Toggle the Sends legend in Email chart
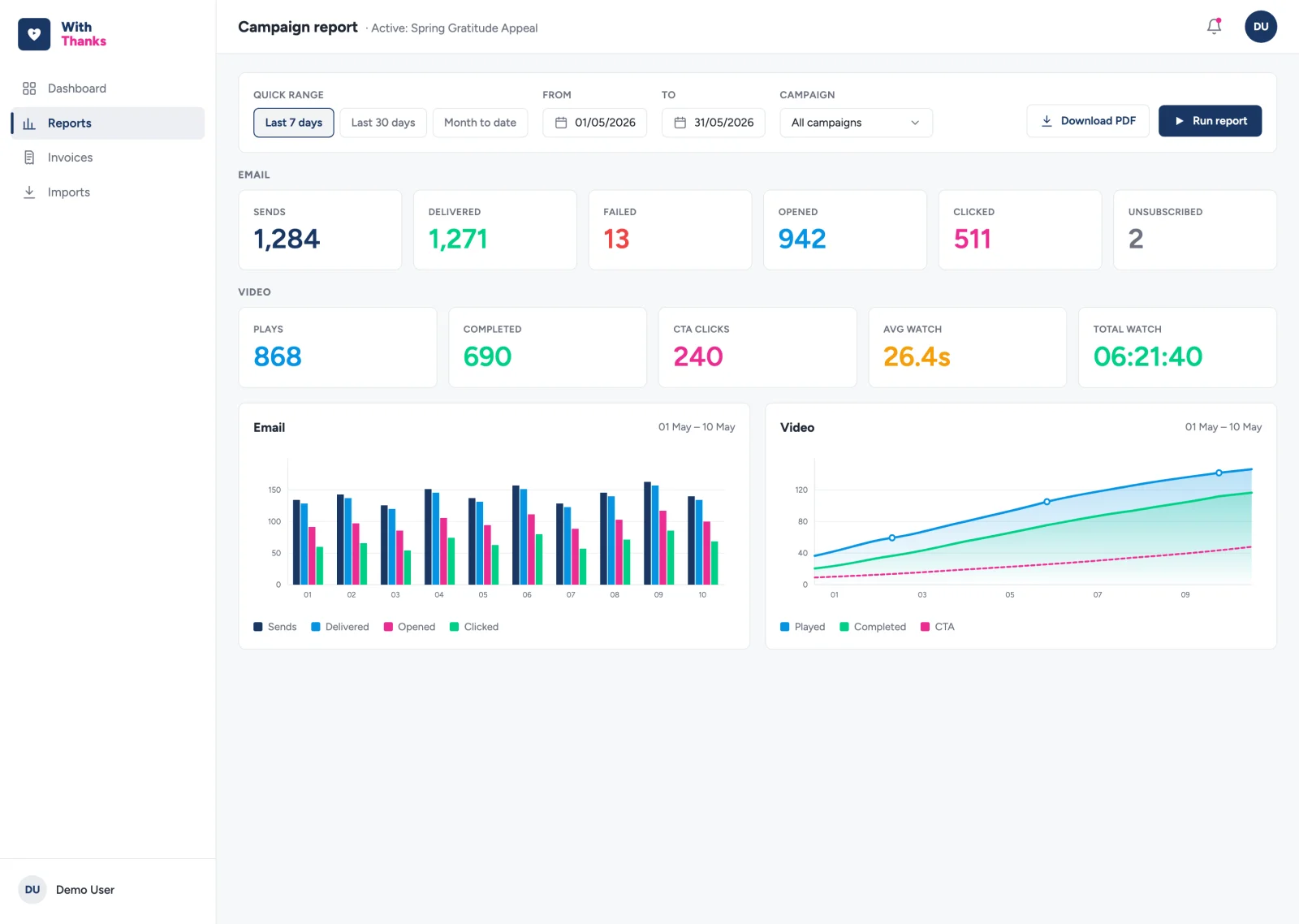 pos(274,627)
